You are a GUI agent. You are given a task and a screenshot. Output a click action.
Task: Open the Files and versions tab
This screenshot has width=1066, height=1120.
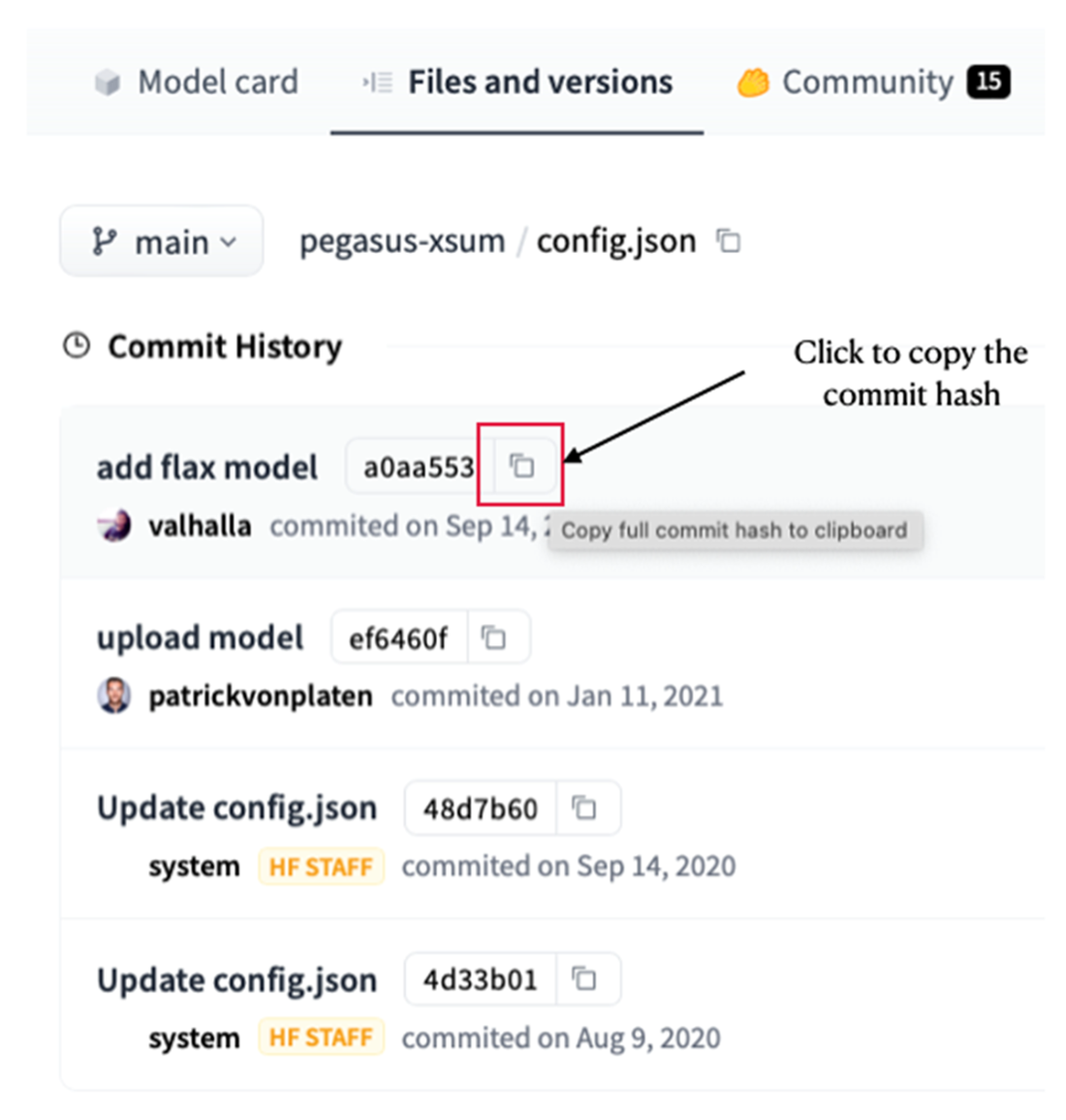517,82
